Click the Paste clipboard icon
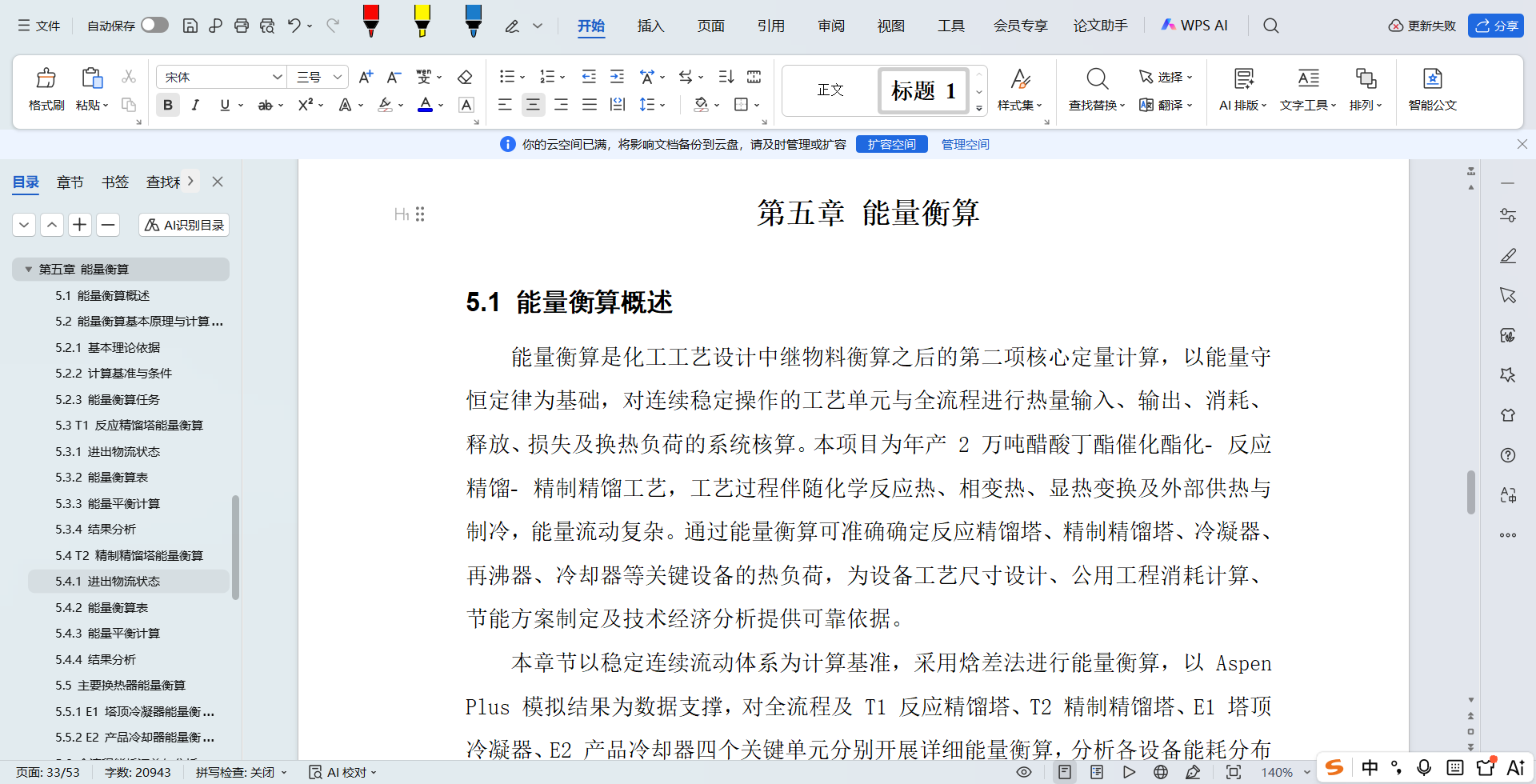The image size is (1536, 784). click(92, 78)
